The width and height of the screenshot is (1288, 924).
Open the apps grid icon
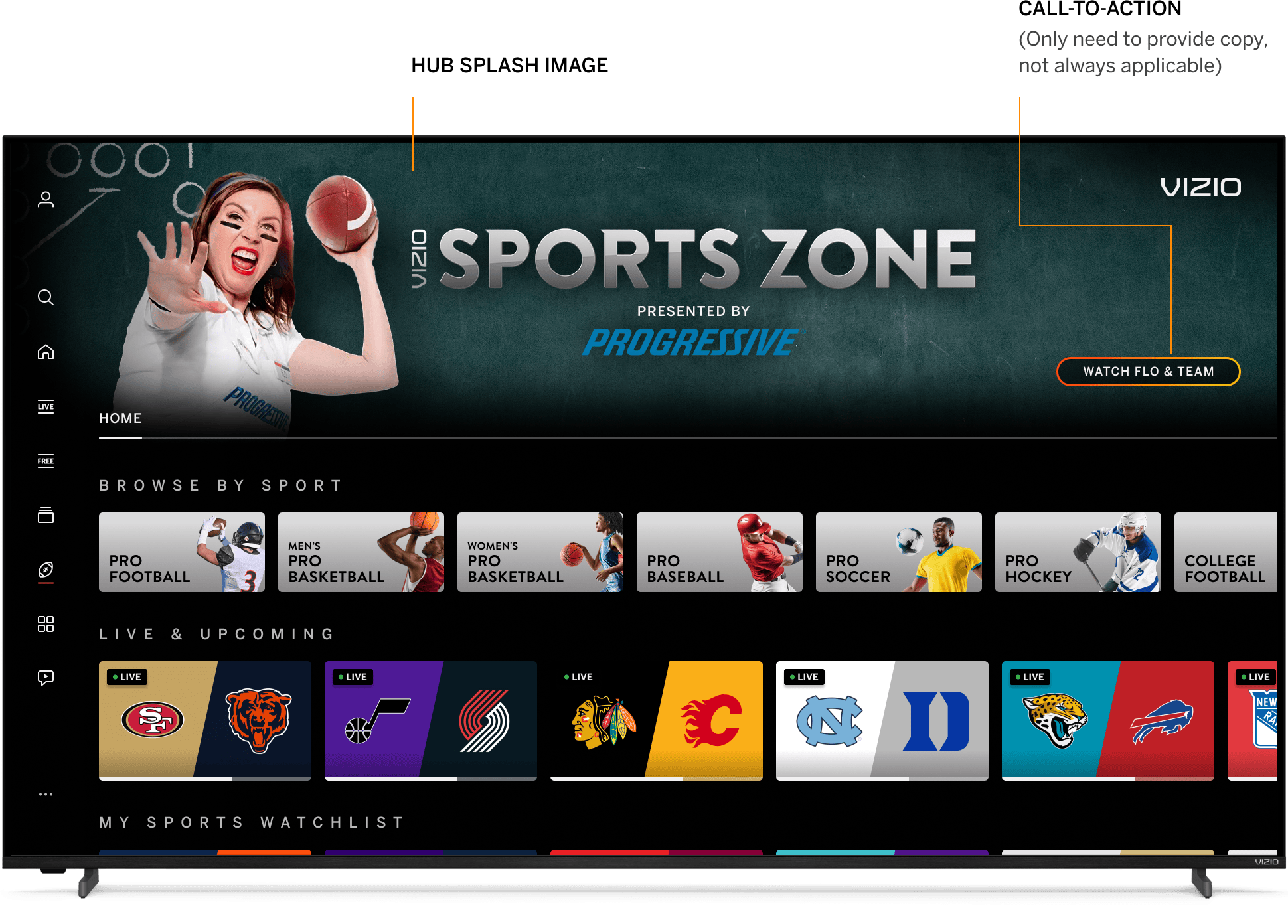[x=46, y=624]
